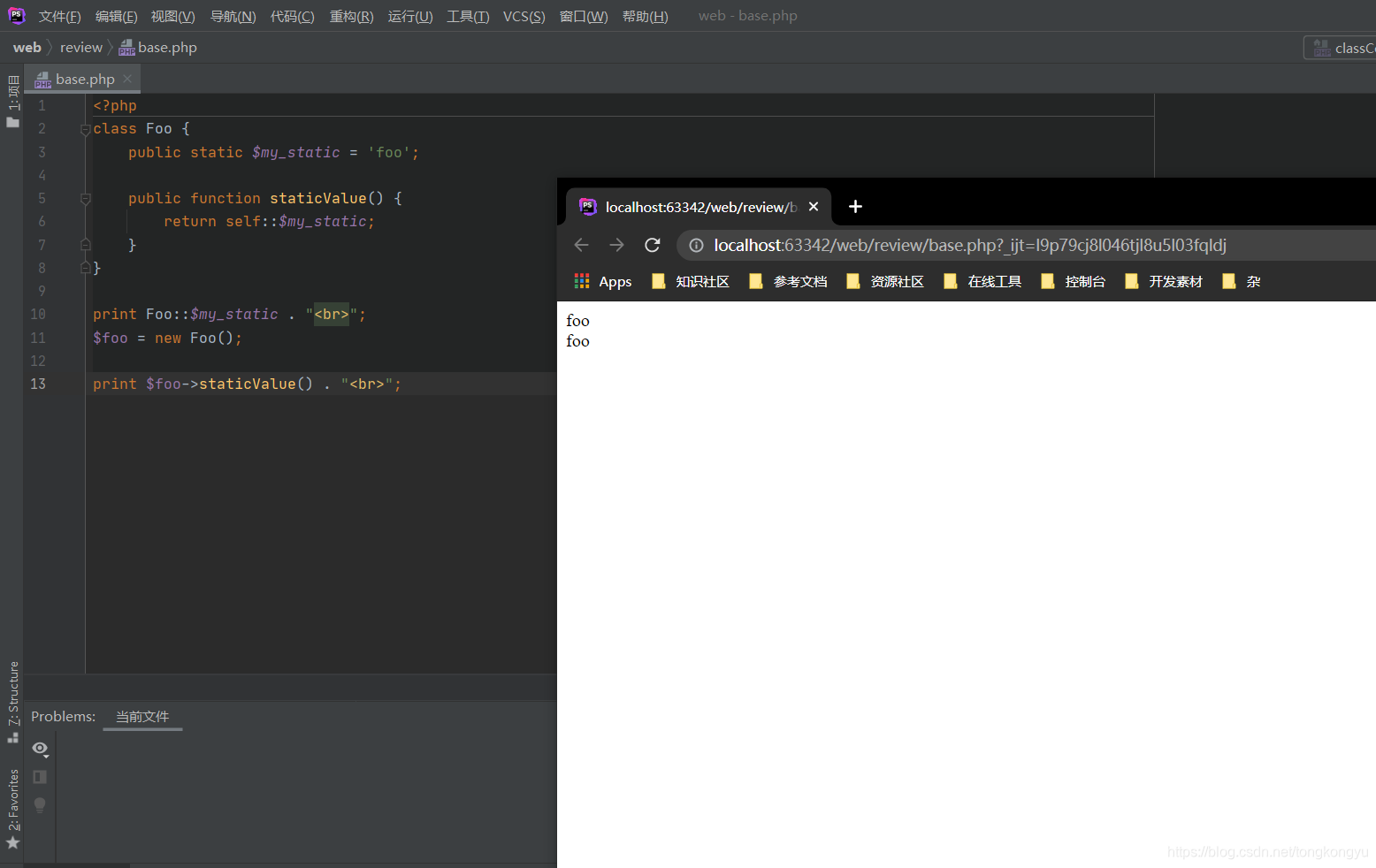Screen dimensions: 1376x868
Task: Open a new browser tab with plus button
Action: tap(855, 207)
